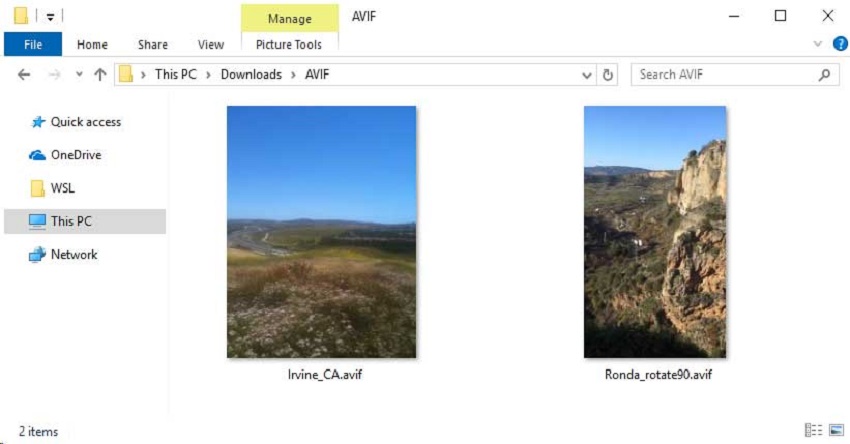Expand the ribbon with chevron

(x=818, y=44)
